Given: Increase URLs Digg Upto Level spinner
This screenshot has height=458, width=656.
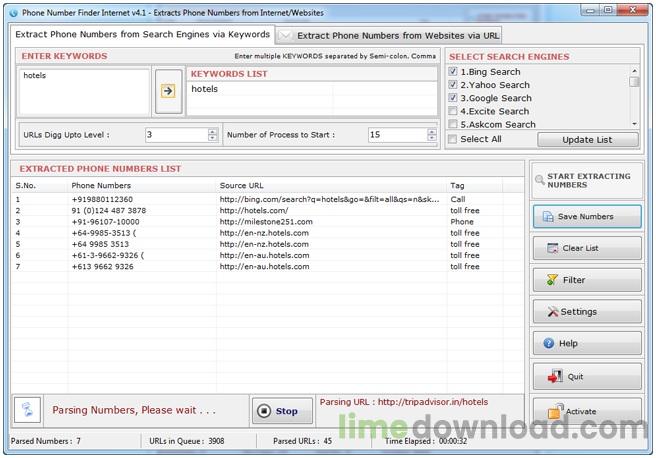Looking at the screenshot, I should (x=212, y=130).
